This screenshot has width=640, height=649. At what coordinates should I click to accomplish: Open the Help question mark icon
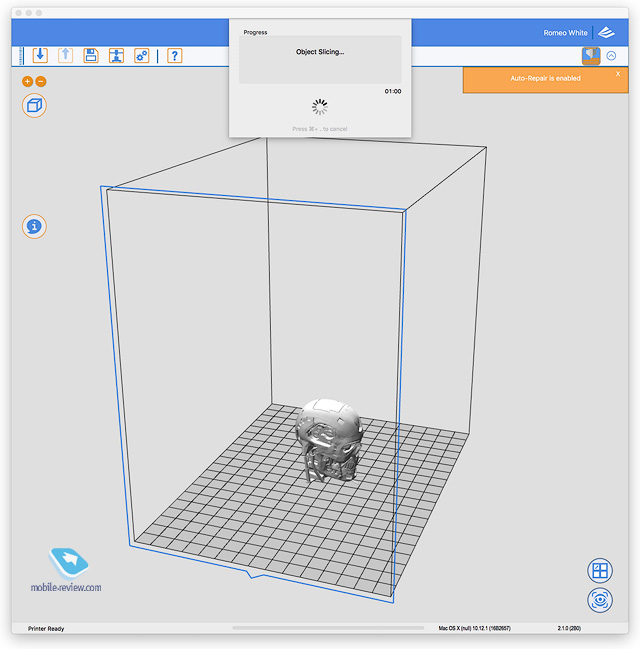(175, 55)
